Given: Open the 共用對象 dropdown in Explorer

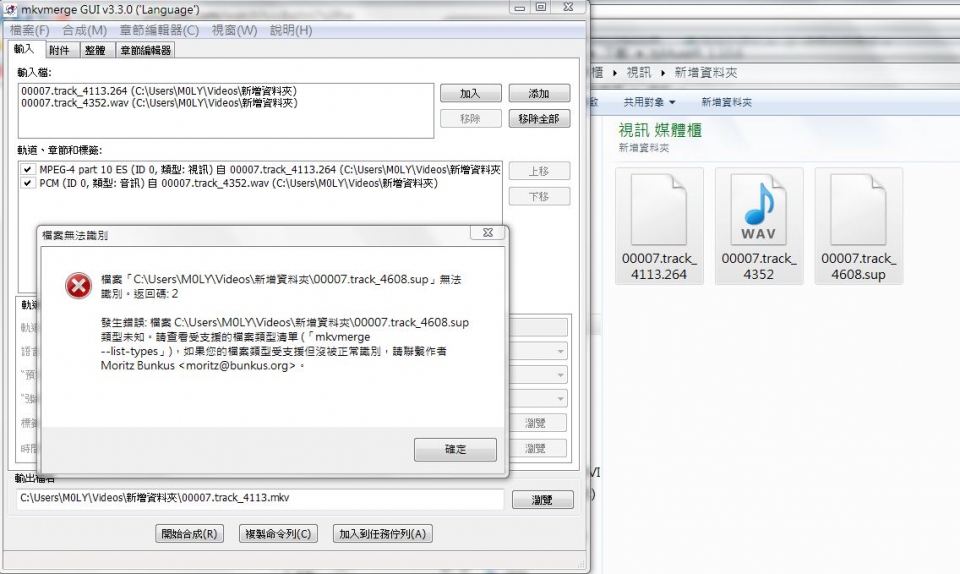Looking at the screenshot, I should click(649, 102).
